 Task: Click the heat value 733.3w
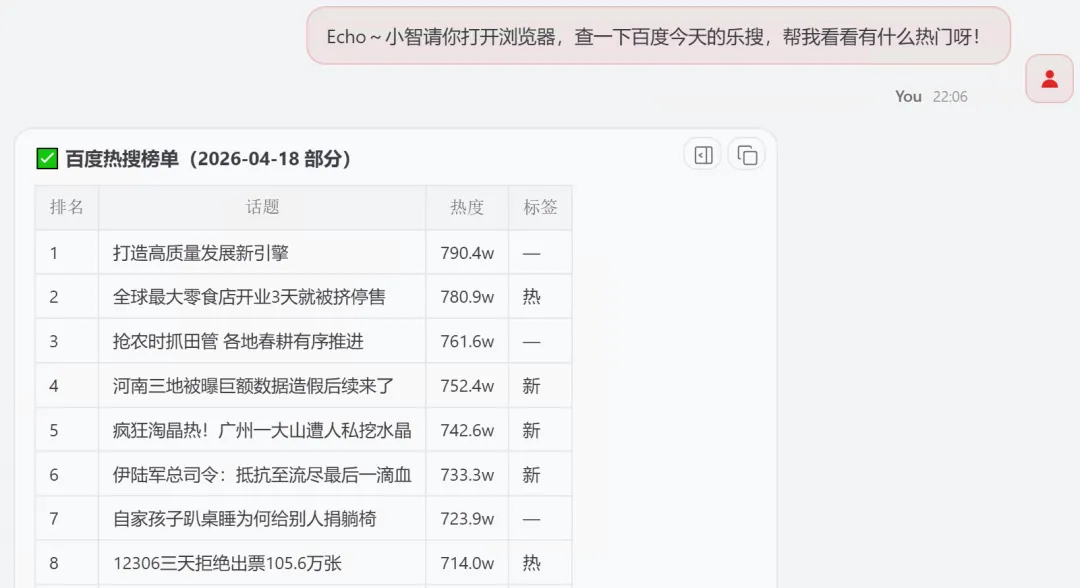tap(467, 474)
